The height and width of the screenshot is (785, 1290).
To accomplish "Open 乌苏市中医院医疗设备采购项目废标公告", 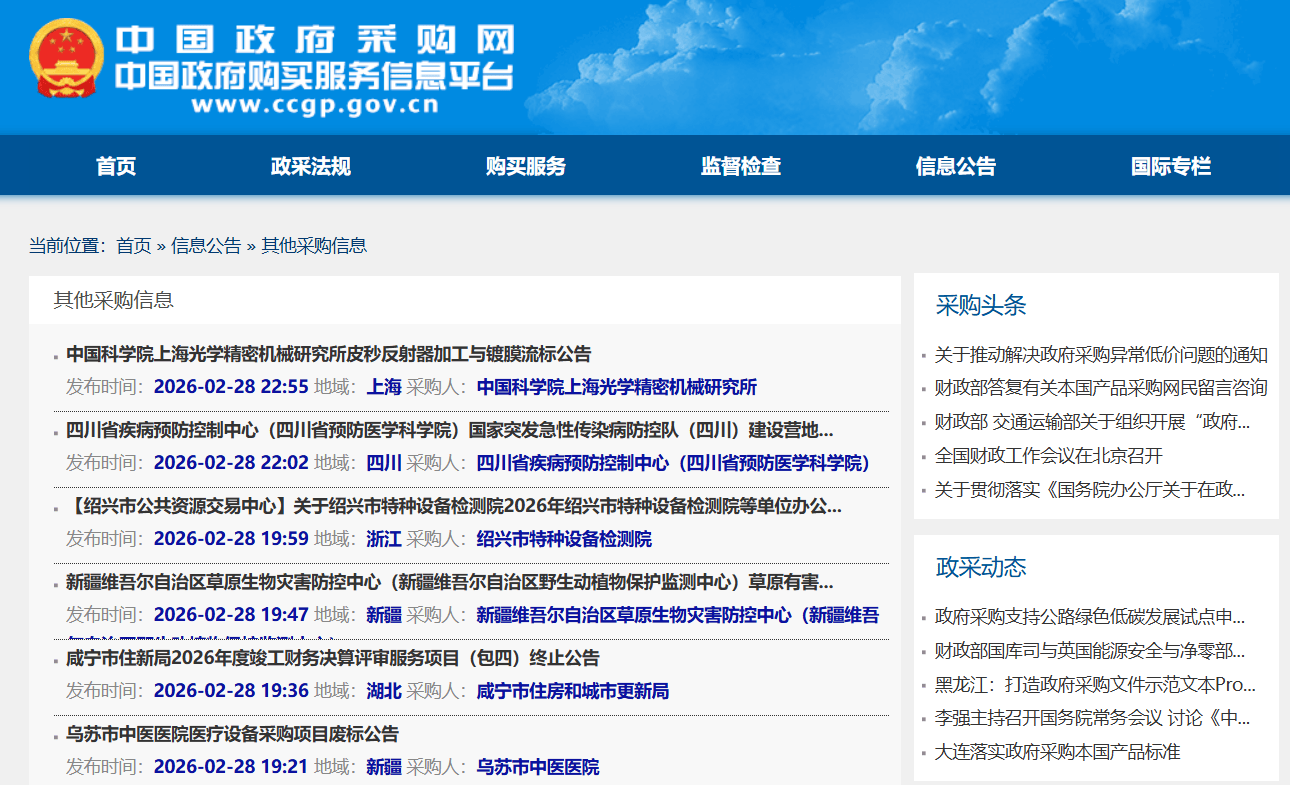I will [232, 734].
